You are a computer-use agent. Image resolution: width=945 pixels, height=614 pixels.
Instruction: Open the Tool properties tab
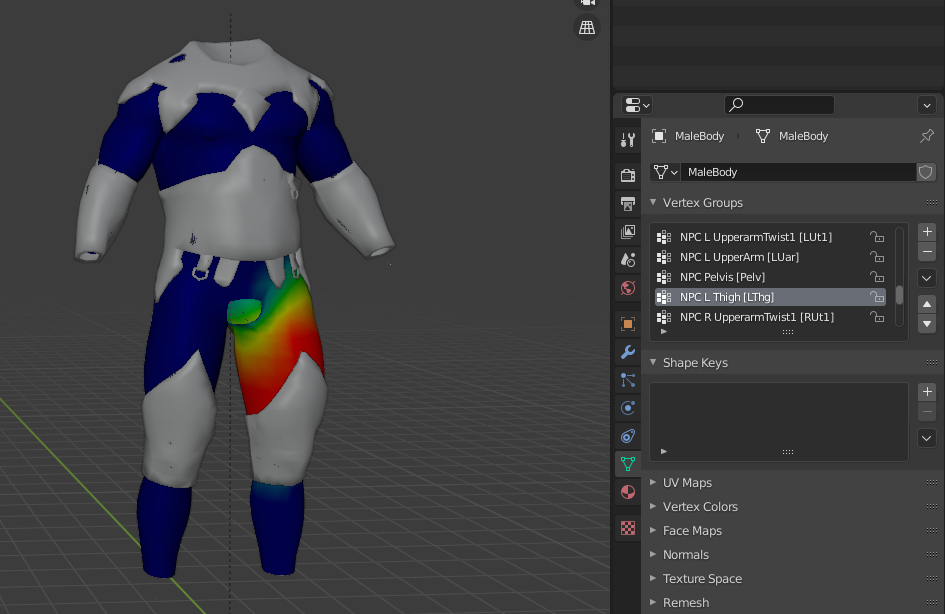[x=627, y=140]
